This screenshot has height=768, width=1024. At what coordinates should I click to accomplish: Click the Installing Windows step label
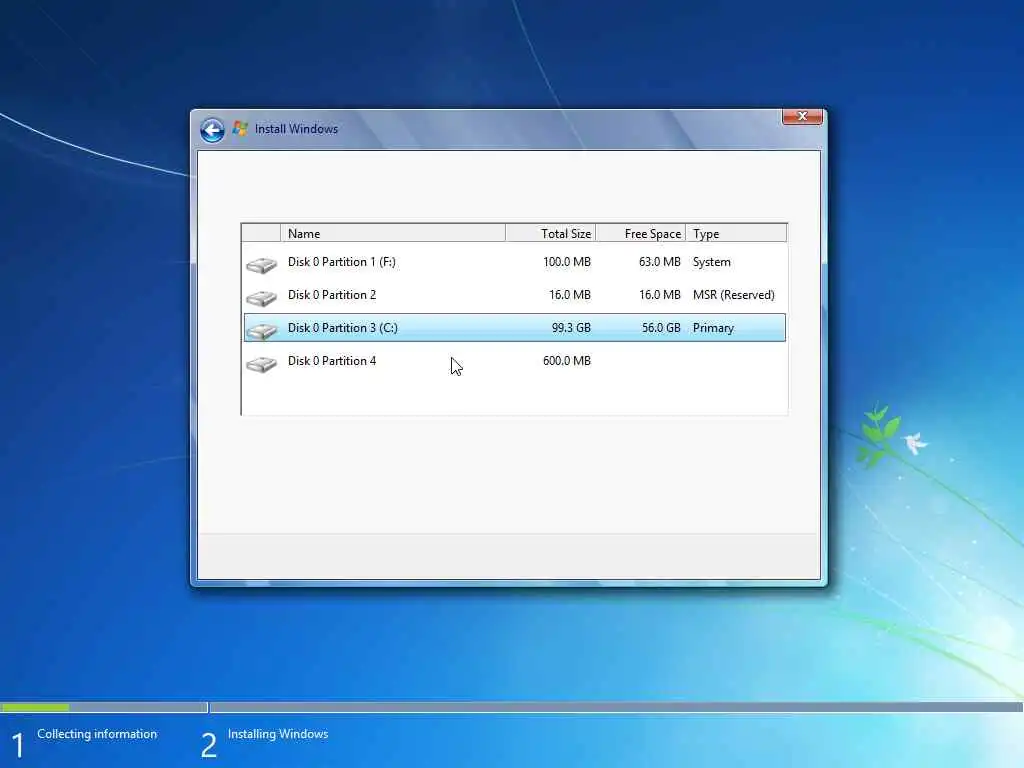click(x=278, y=734)
